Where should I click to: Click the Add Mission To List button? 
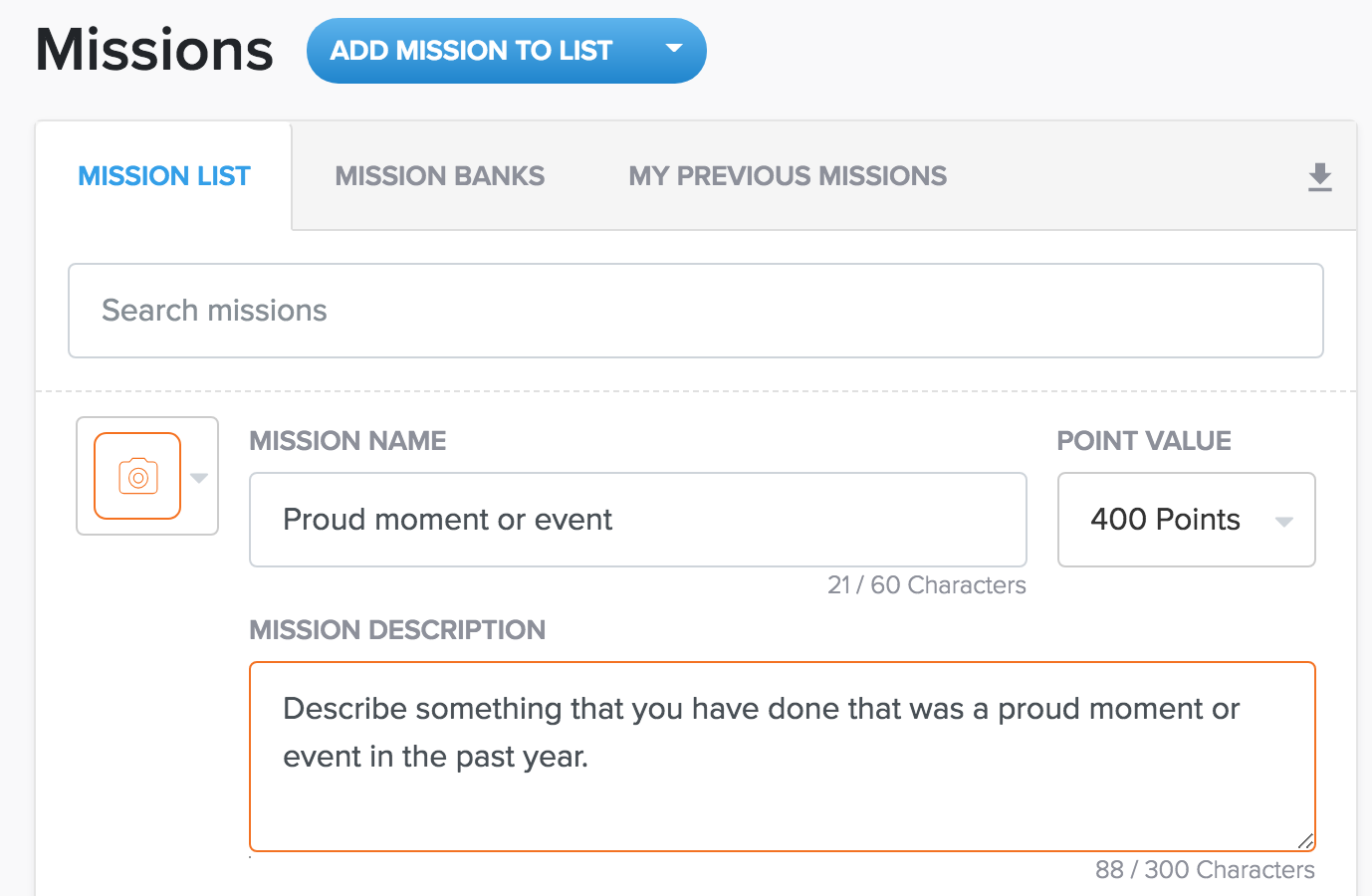pyautogui.click(x=471, y=51)
